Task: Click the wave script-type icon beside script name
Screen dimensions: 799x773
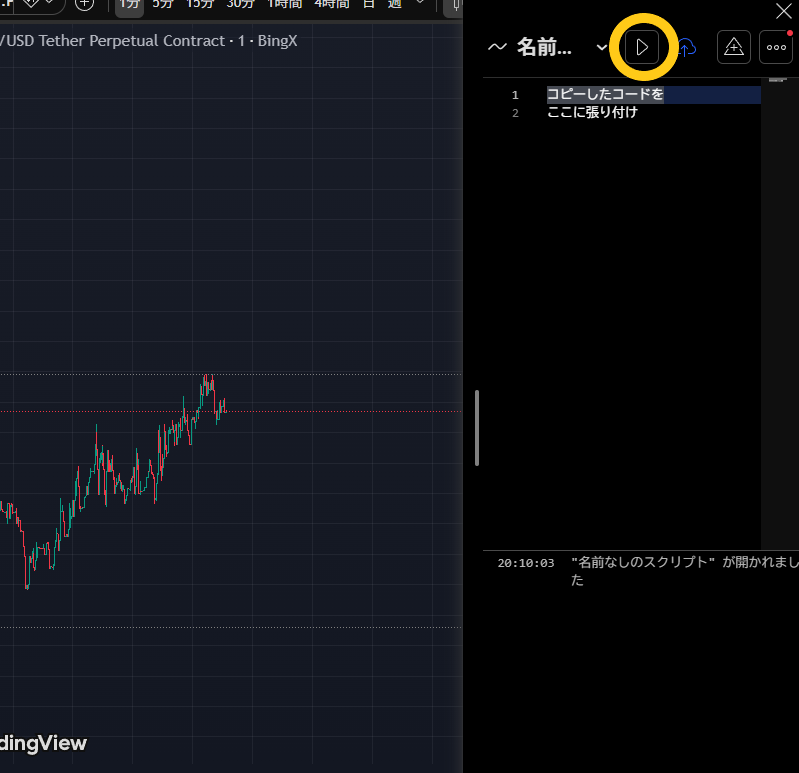Action: (497, 47)
